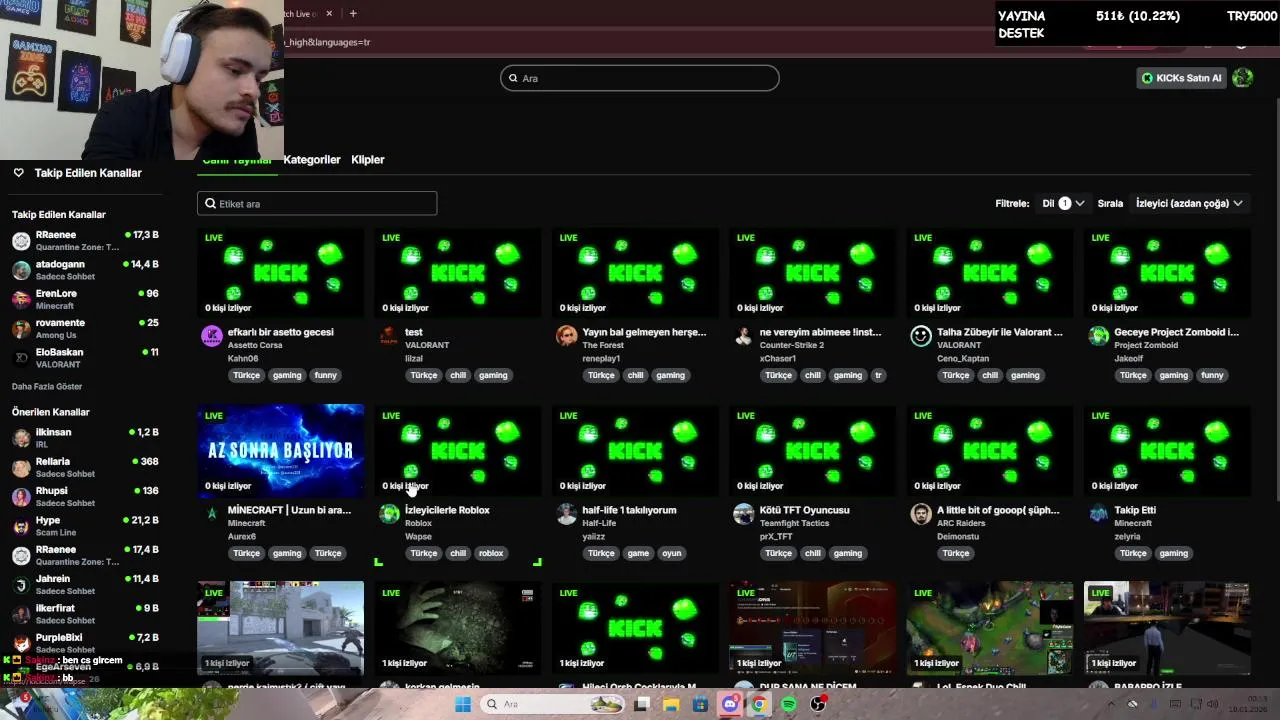Focus the Etiket ara tag search field
1280x720 pixels.
point(317,203)
